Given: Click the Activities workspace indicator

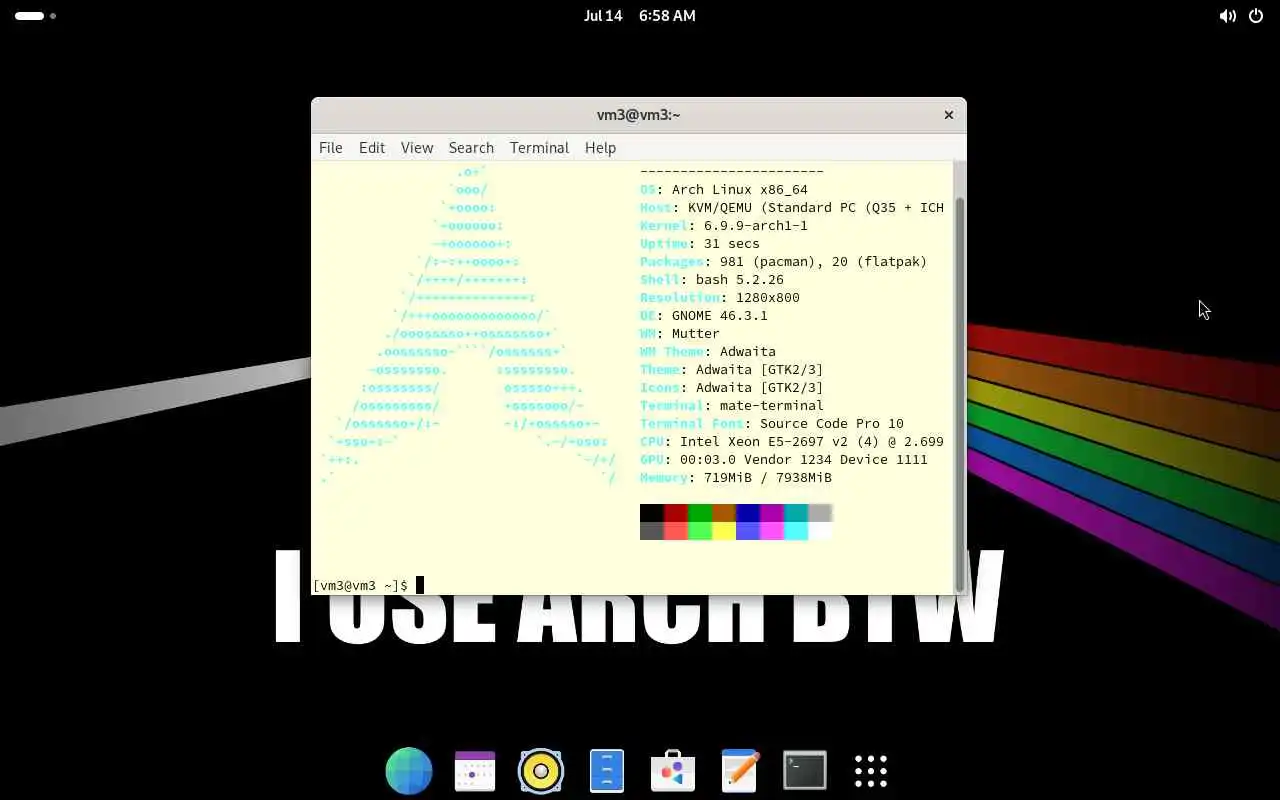Looking at the screenshot, I should [x=35, y=16].
